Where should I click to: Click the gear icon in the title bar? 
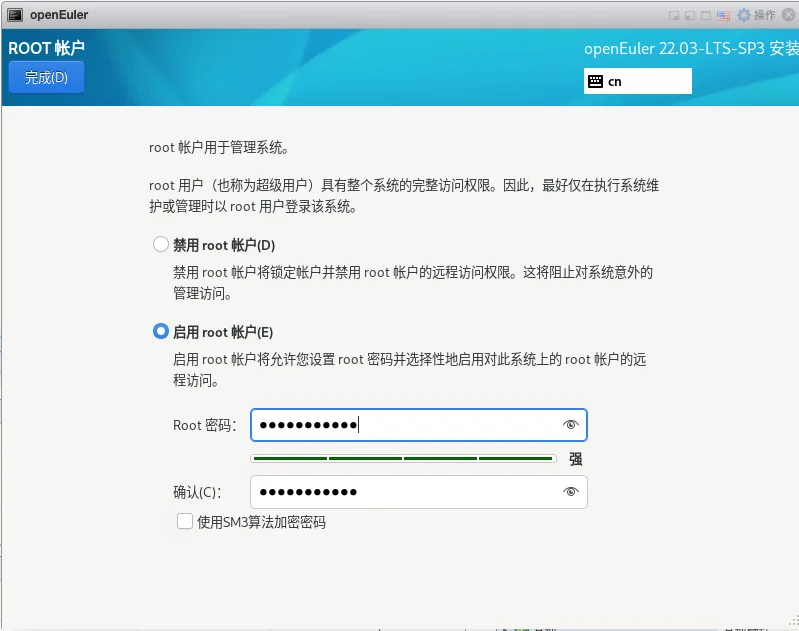pyautogui.click(x=744, y=15)
